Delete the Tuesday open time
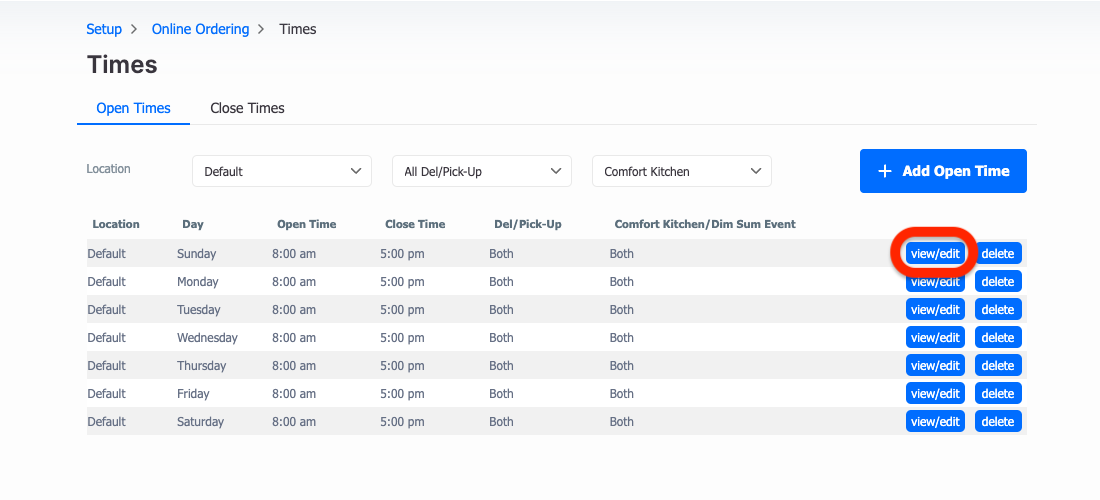The image size is (1100, 500). [x=998, y=309]
